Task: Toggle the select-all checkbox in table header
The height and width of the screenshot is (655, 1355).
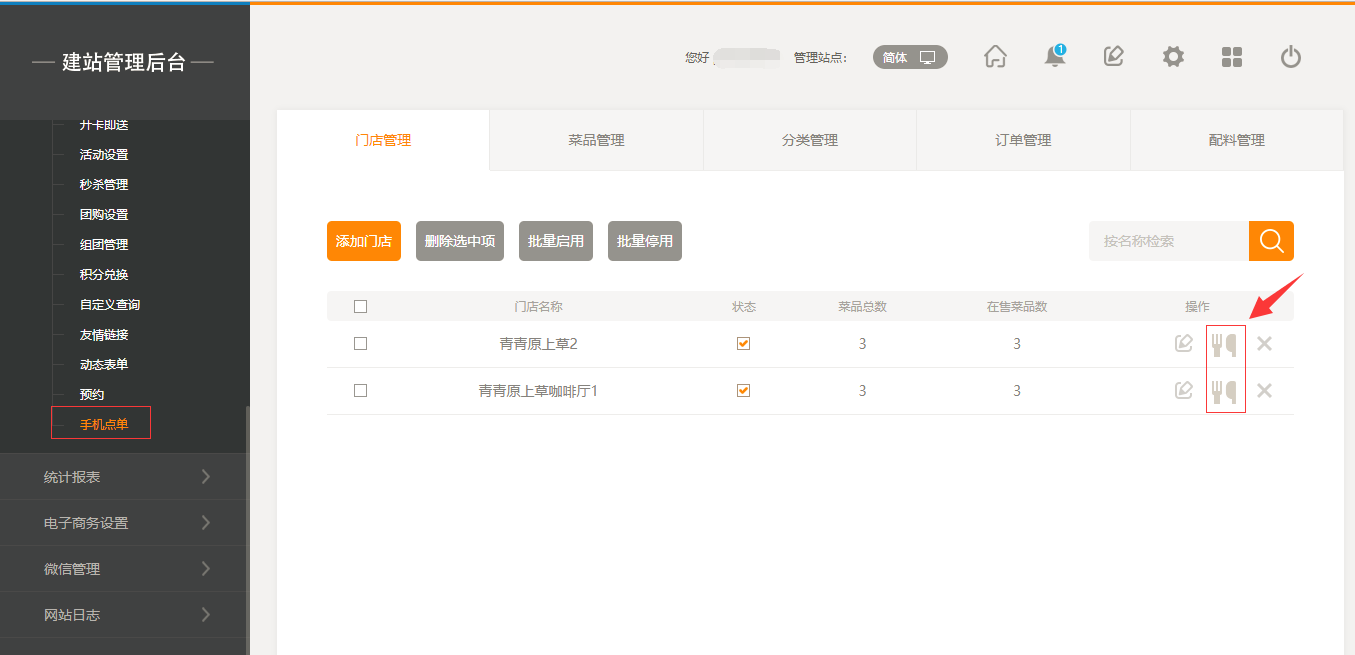Action: pos(361,307)
